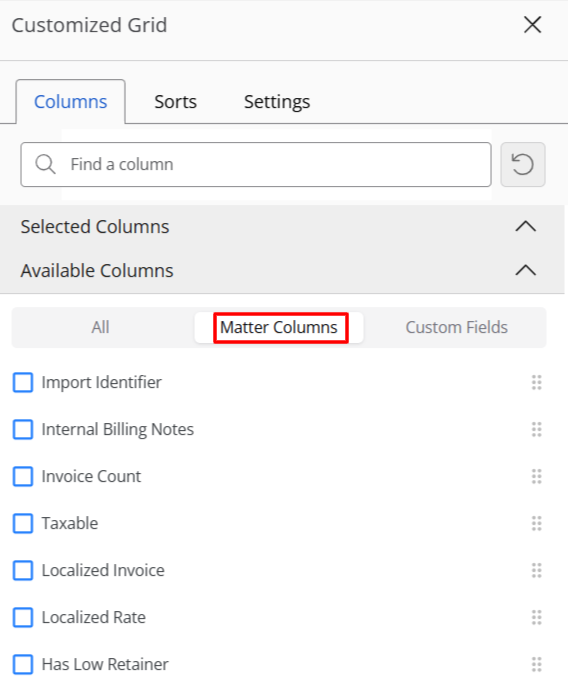Click the reset columns icon button

[x=523, y=164]
